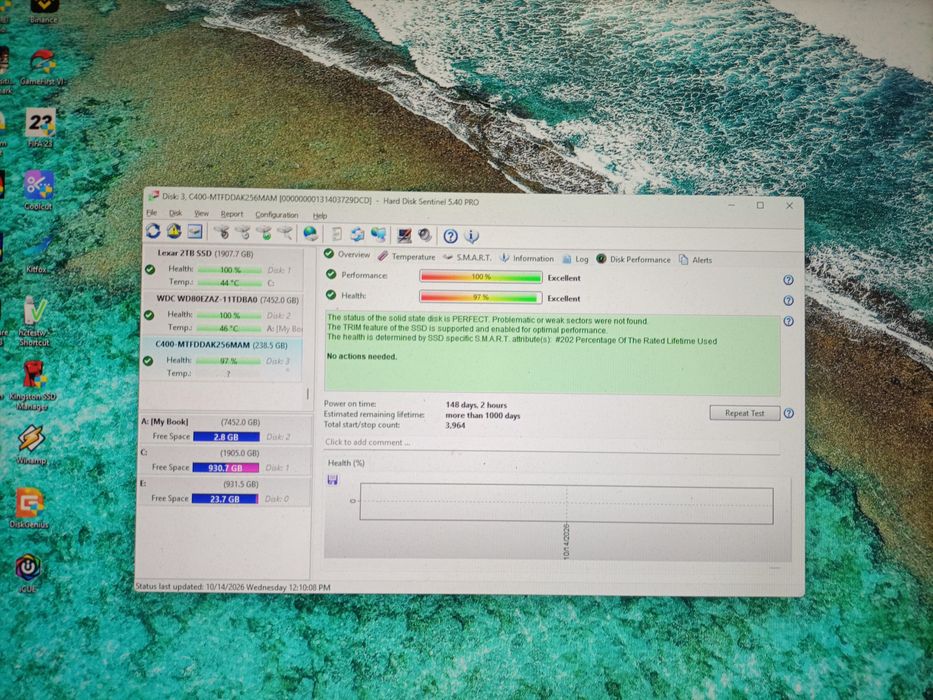933x700 pixels.
Task: Click the dark round toolbar icon before help
Action: pyautogui.click(x=425, y=235)
